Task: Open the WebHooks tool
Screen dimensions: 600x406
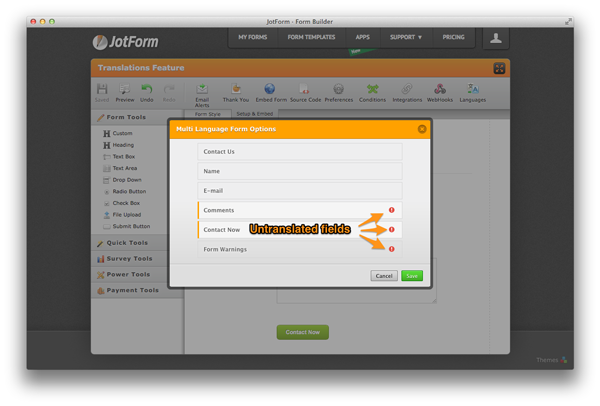Action: pyautogui.click(x=440, y=93)
